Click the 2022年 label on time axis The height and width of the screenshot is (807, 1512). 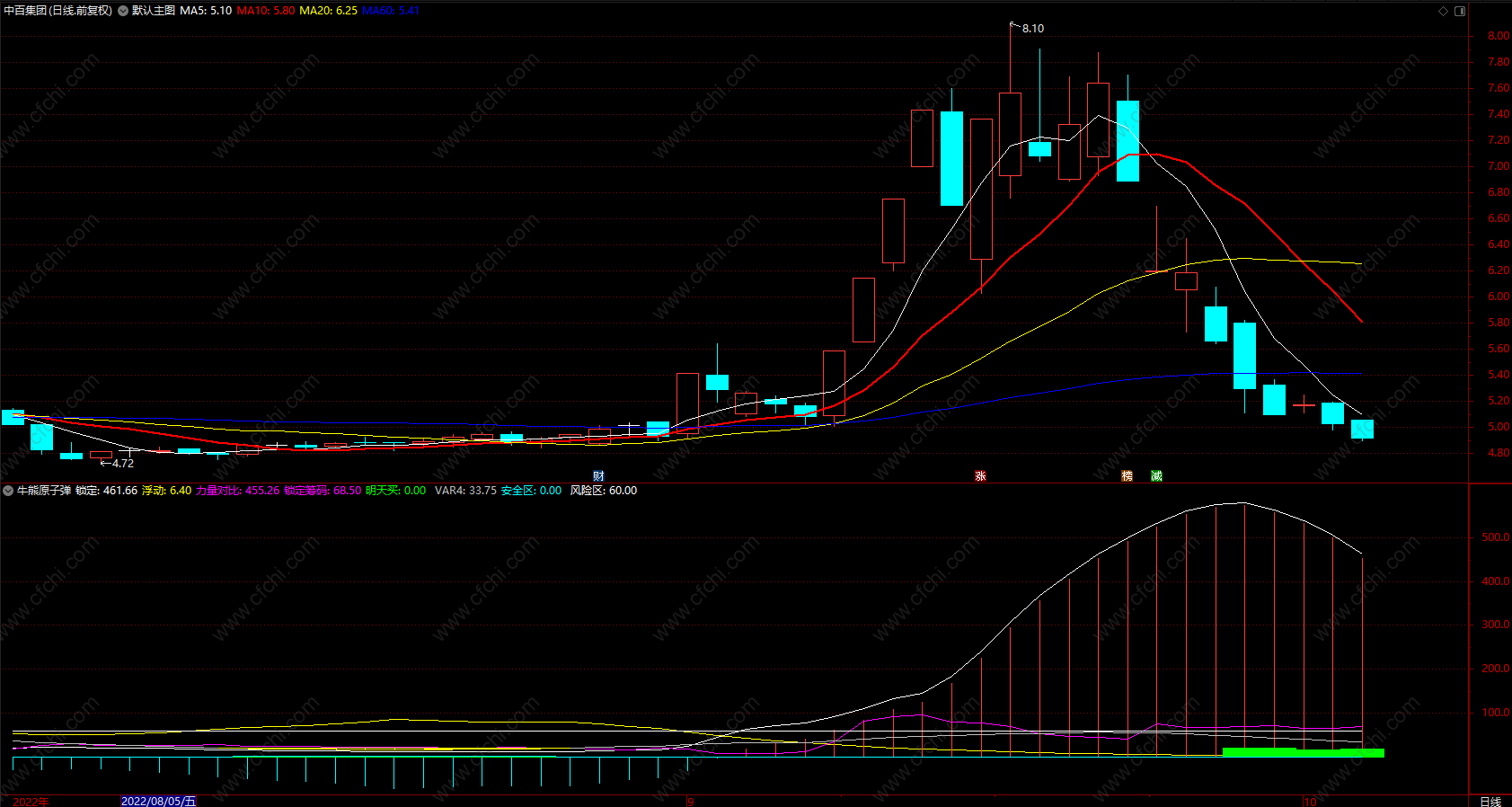click(31, 802)
